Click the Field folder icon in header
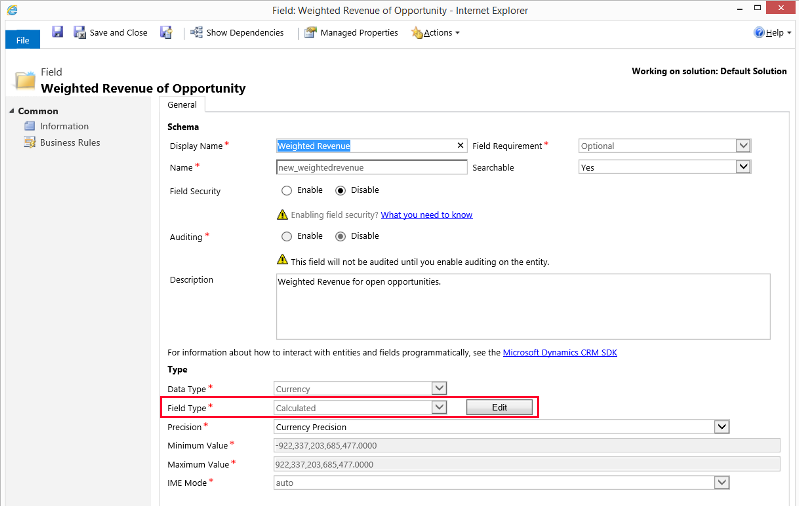Viewport: 799px width, 506px height. click(25, 80)
